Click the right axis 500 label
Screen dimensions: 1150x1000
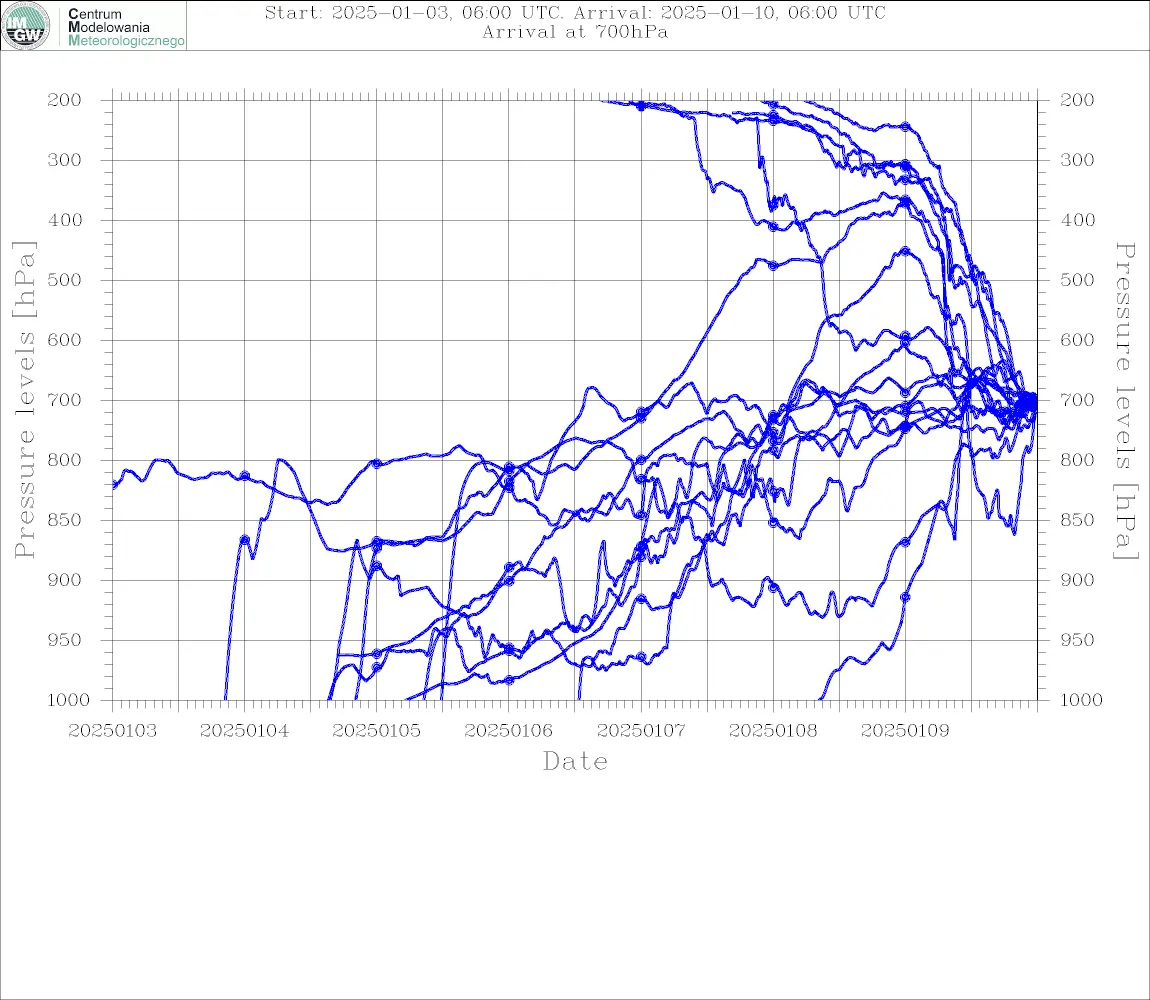[1077, 280]
